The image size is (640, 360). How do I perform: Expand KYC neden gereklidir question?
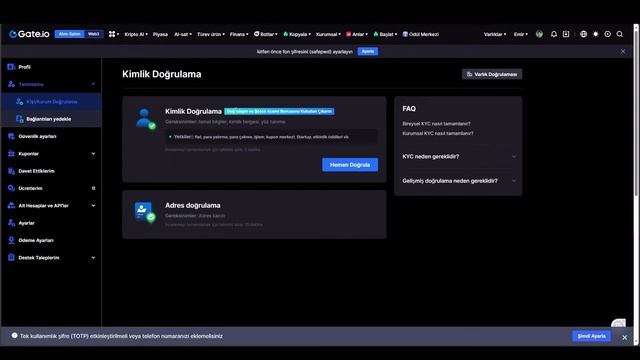pos(459,157)
